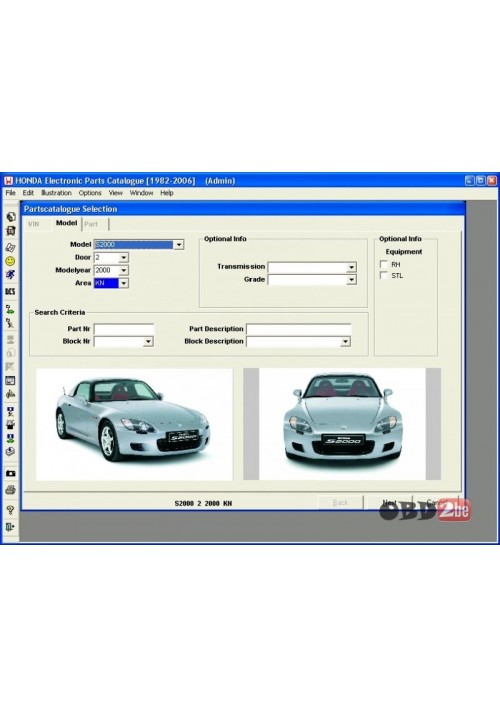This screenshot has width=500, height=717.
Task: Click the Back button
Action: click(340, 503)
